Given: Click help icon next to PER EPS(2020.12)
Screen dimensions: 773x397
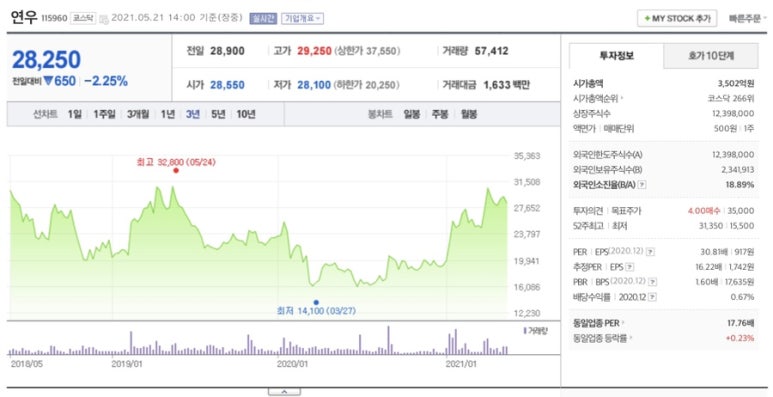Looking at the screenshot, I should (x=651, y=252).
